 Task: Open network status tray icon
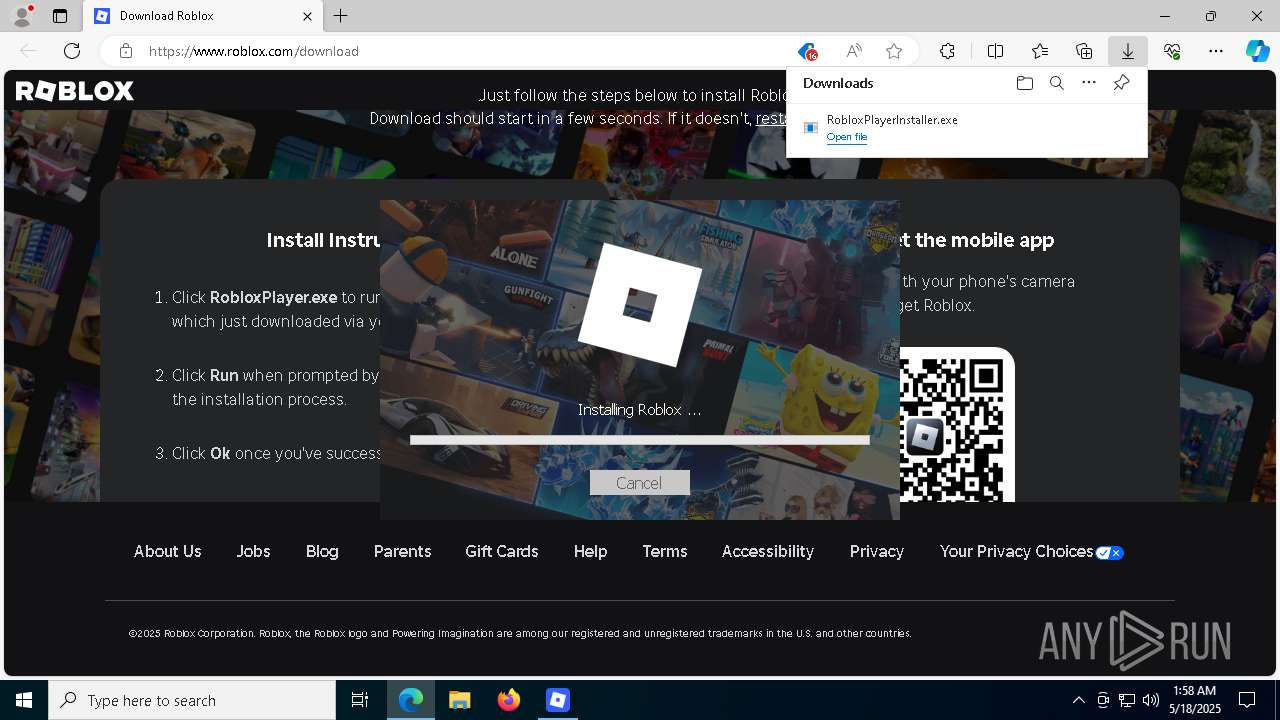[x=1127, y=700]
